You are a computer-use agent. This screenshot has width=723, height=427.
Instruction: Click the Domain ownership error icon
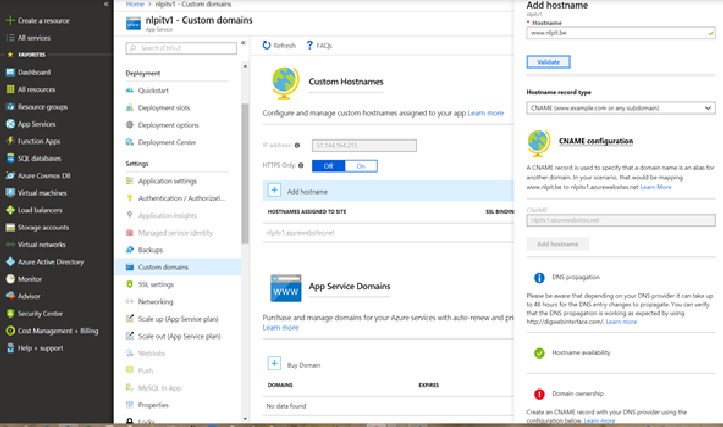coord(539,394)
